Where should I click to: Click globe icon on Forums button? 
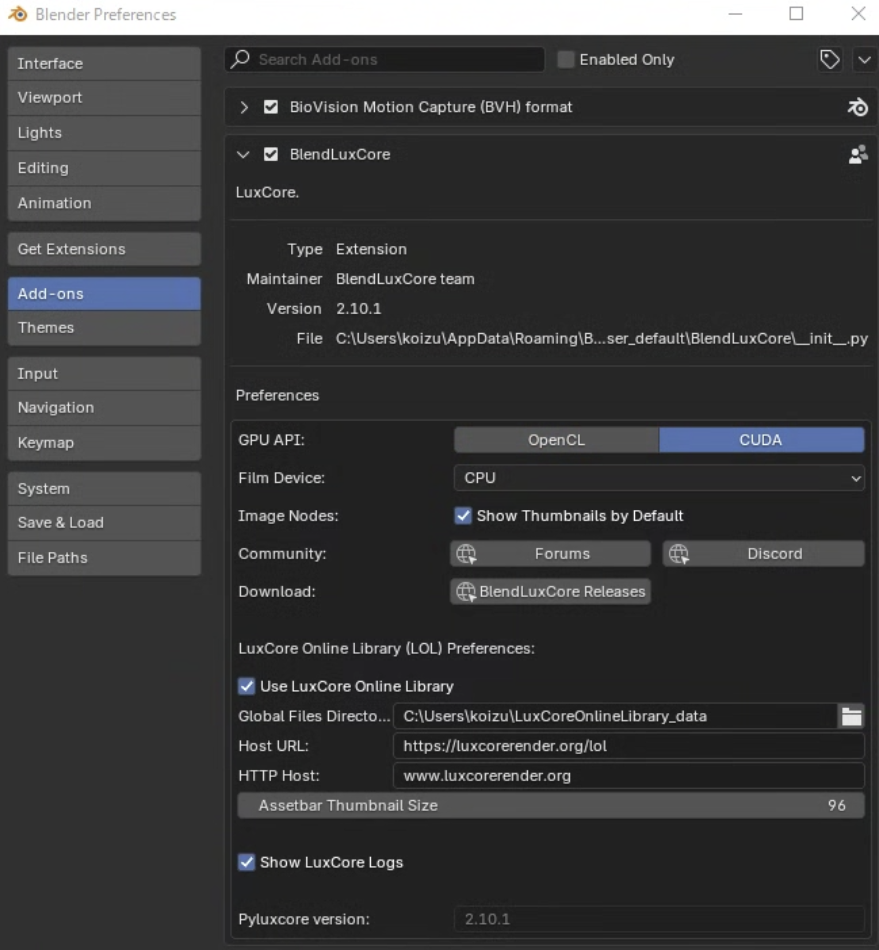466,554
